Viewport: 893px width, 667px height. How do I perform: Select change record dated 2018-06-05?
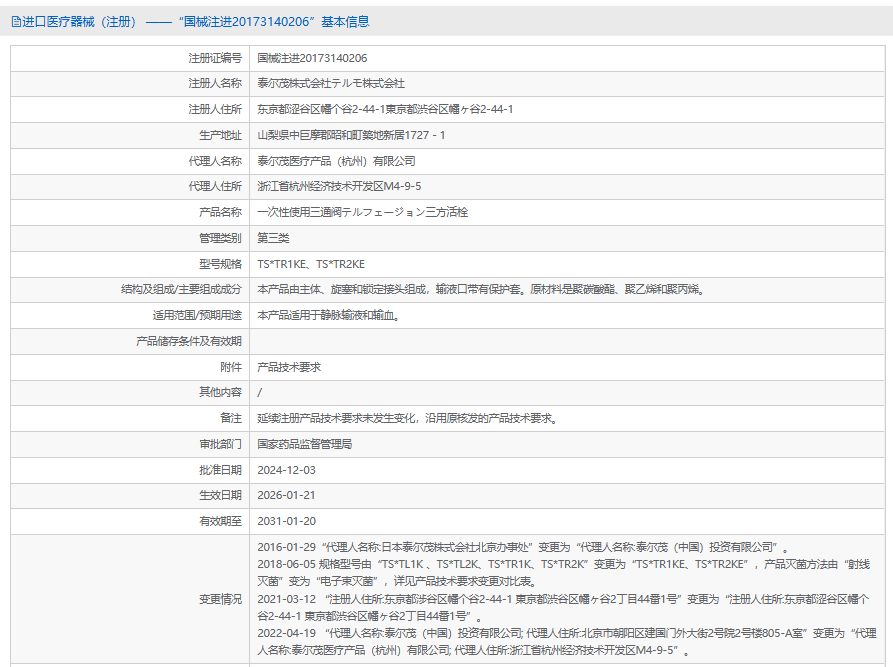click(x=564, y=573)
